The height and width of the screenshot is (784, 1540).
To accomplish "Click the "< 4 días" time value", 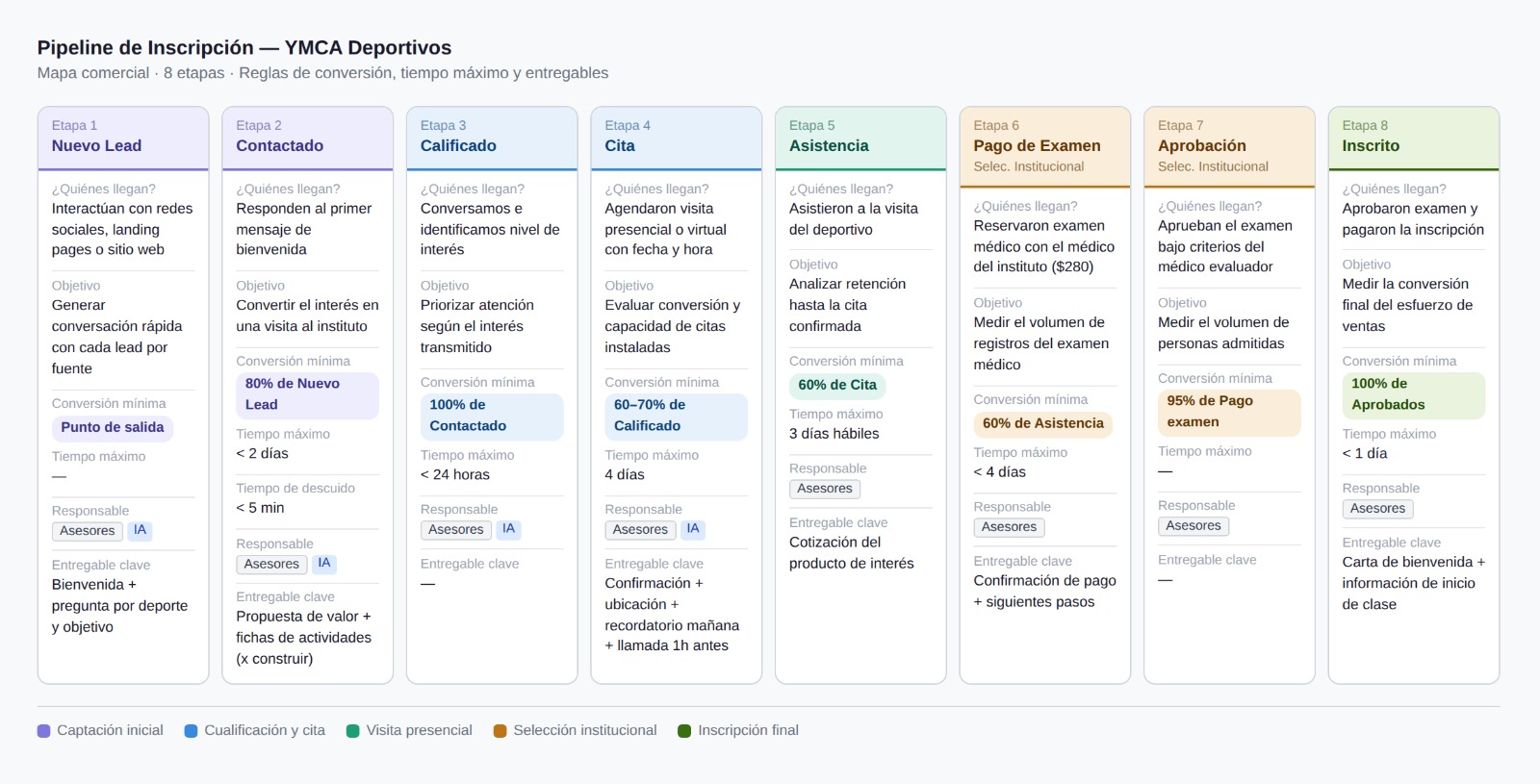I will (999, 472).
